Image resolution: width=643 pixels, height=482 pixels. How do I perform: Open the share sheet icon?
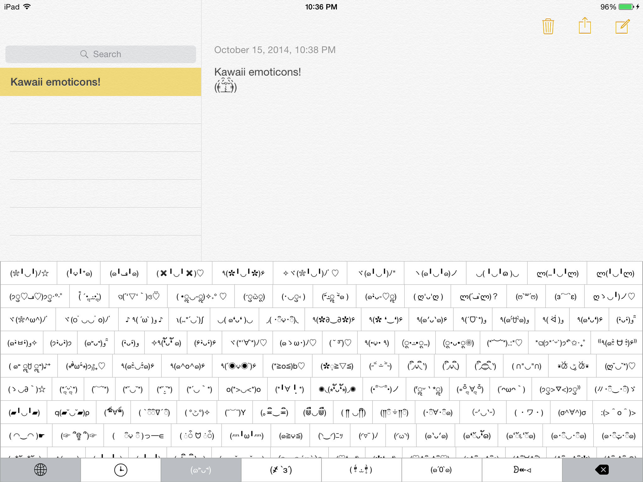click(585, 26)
